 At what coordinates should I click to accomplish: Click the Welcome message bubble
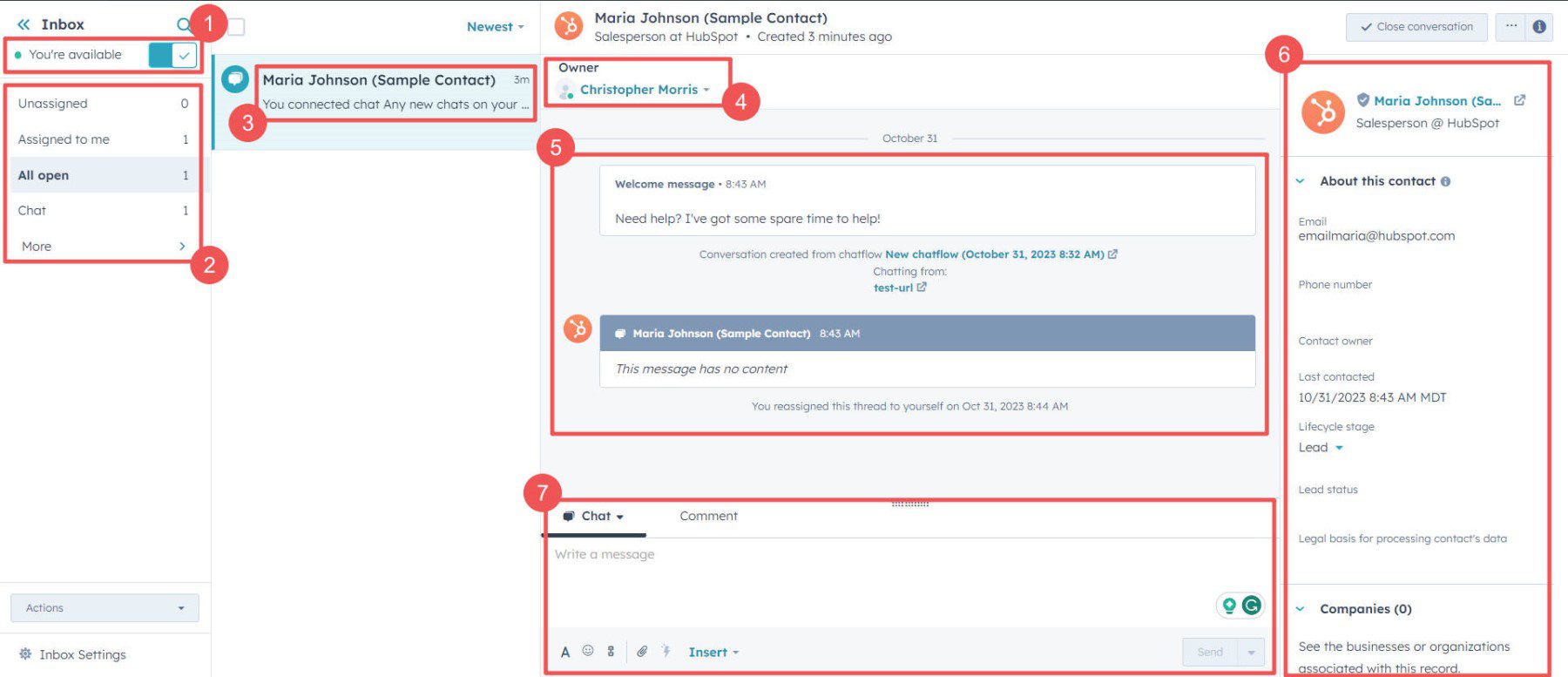927,201
